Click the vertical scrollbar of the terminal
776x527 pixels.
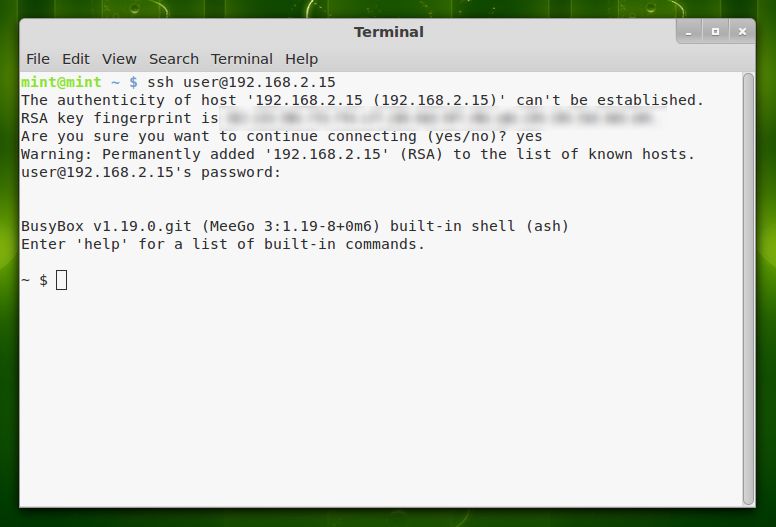(x=749, y=289)
